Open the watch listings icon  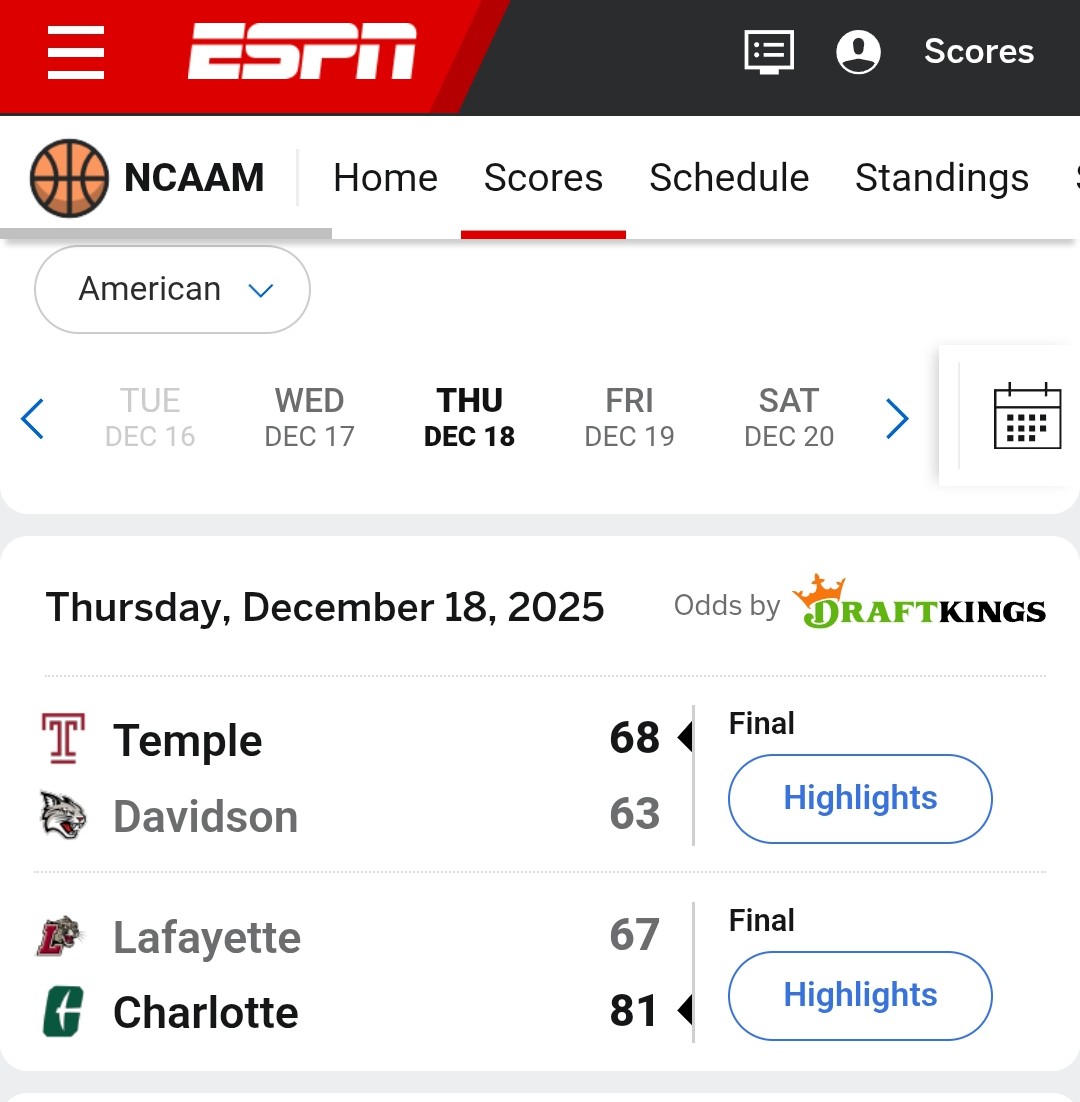[769, 51]
